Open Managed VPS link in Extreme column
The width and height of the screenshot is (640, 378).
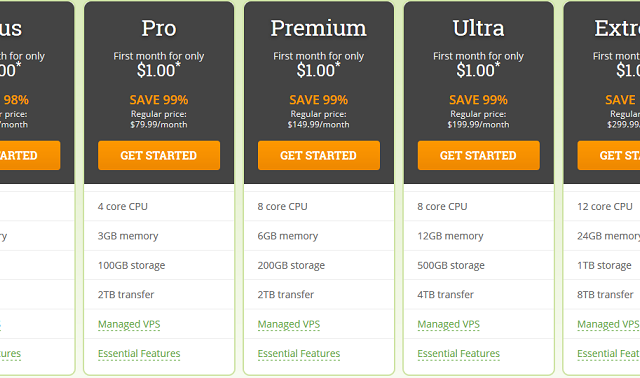tap(608, 324)
